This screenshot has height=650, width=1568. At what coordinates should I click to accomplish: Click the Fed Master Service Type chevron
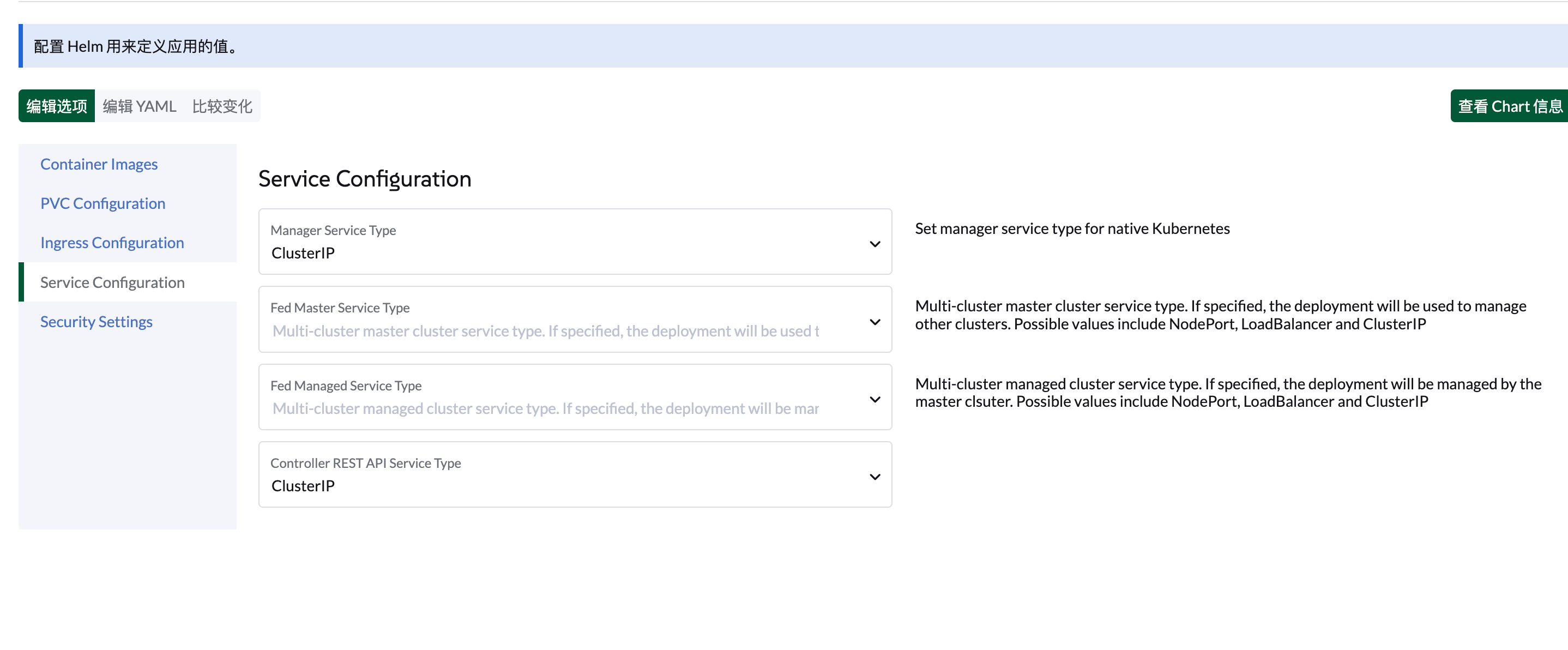point(875,322)
